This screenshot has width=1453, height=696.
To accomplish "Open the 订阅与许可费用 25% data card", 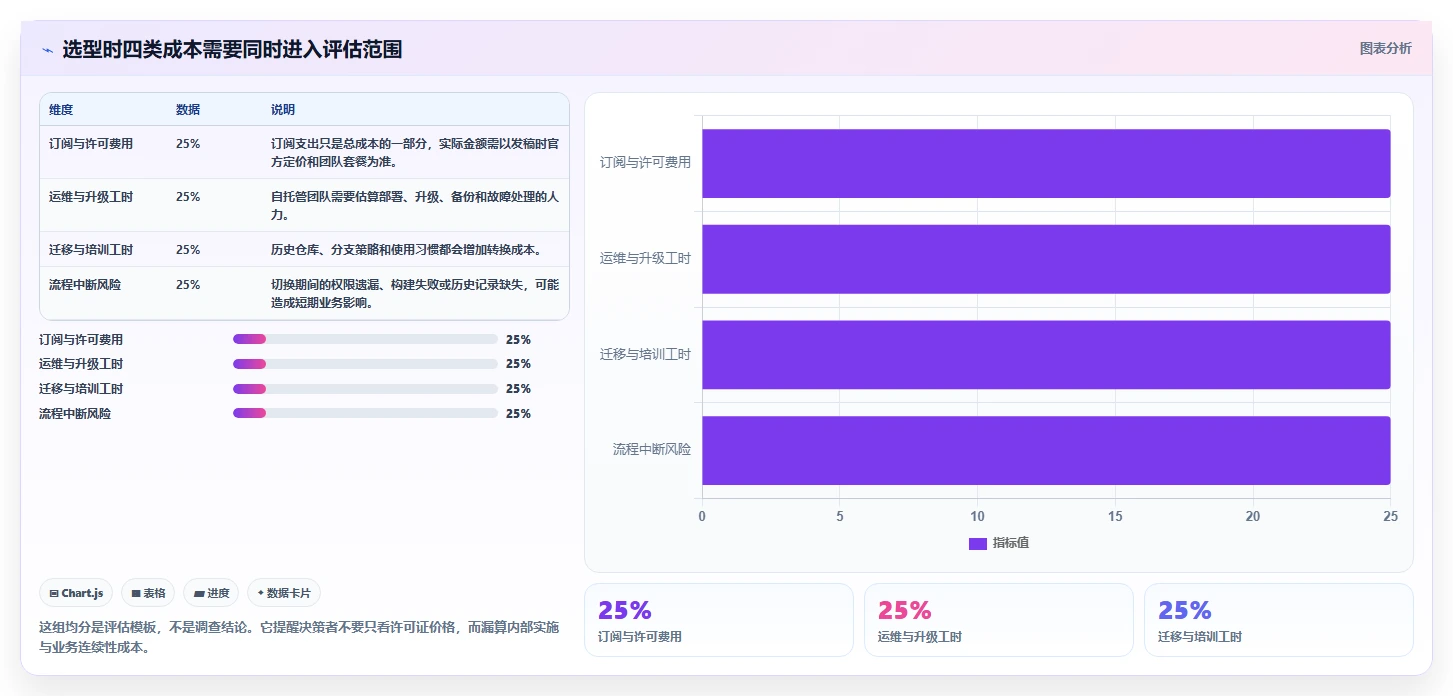I will click(x=719, y=620).
